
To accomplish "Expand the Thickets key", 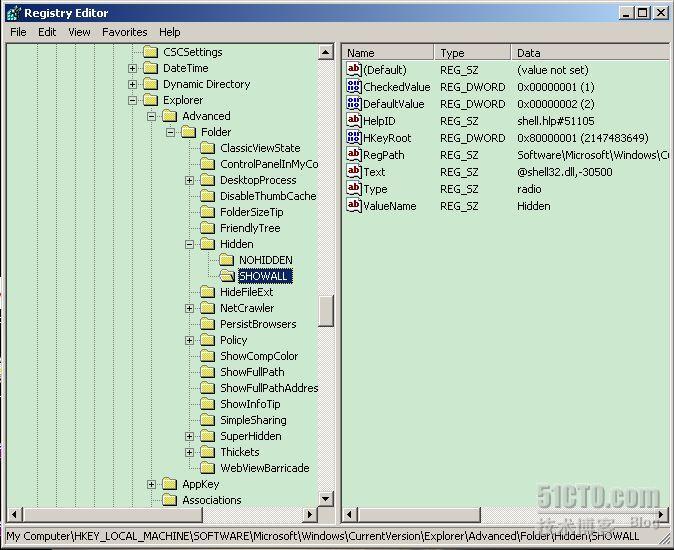I will [190, 452].
